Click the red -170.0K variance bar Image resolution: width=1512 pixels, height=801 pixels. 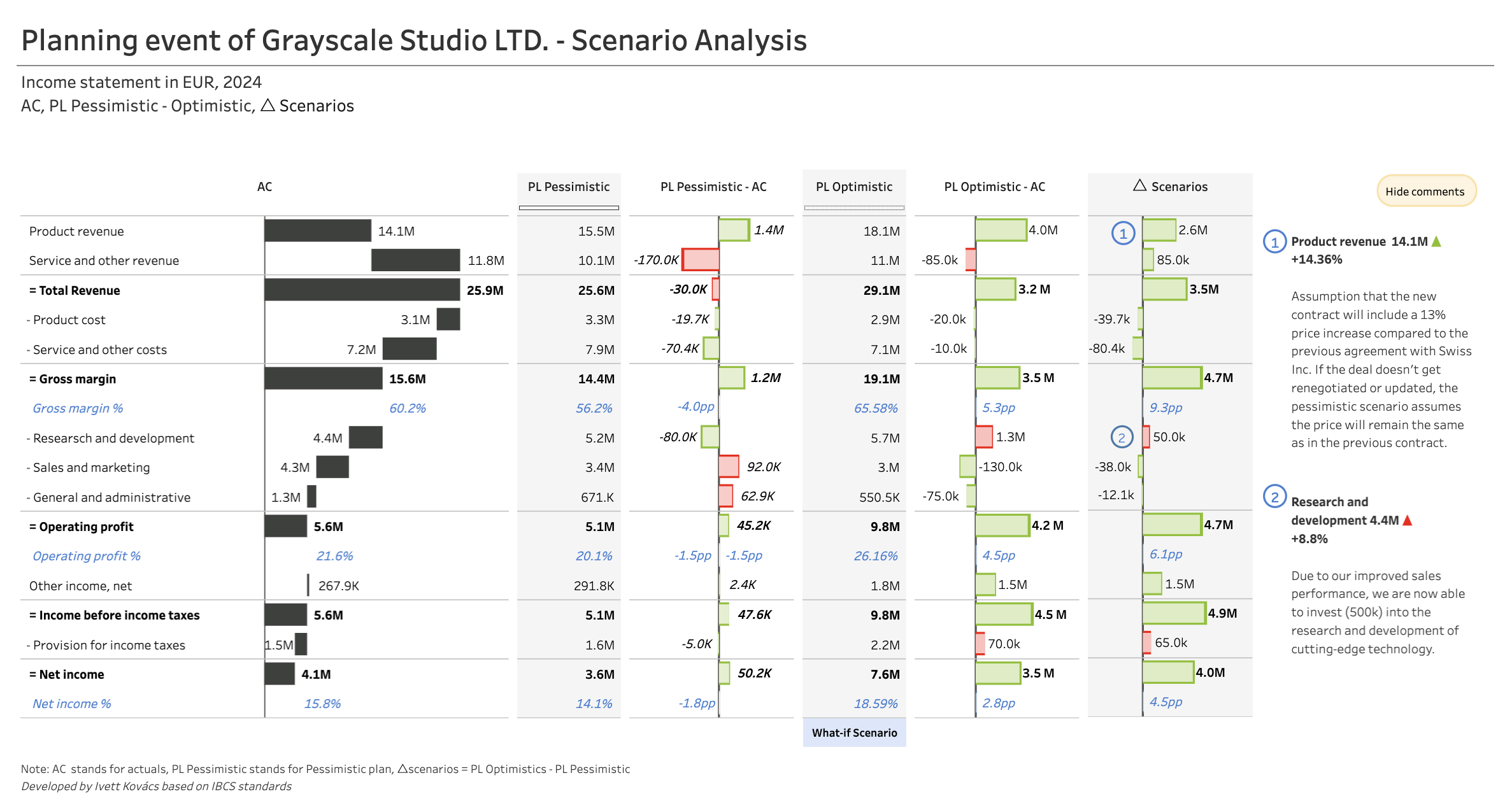[701, 260]
